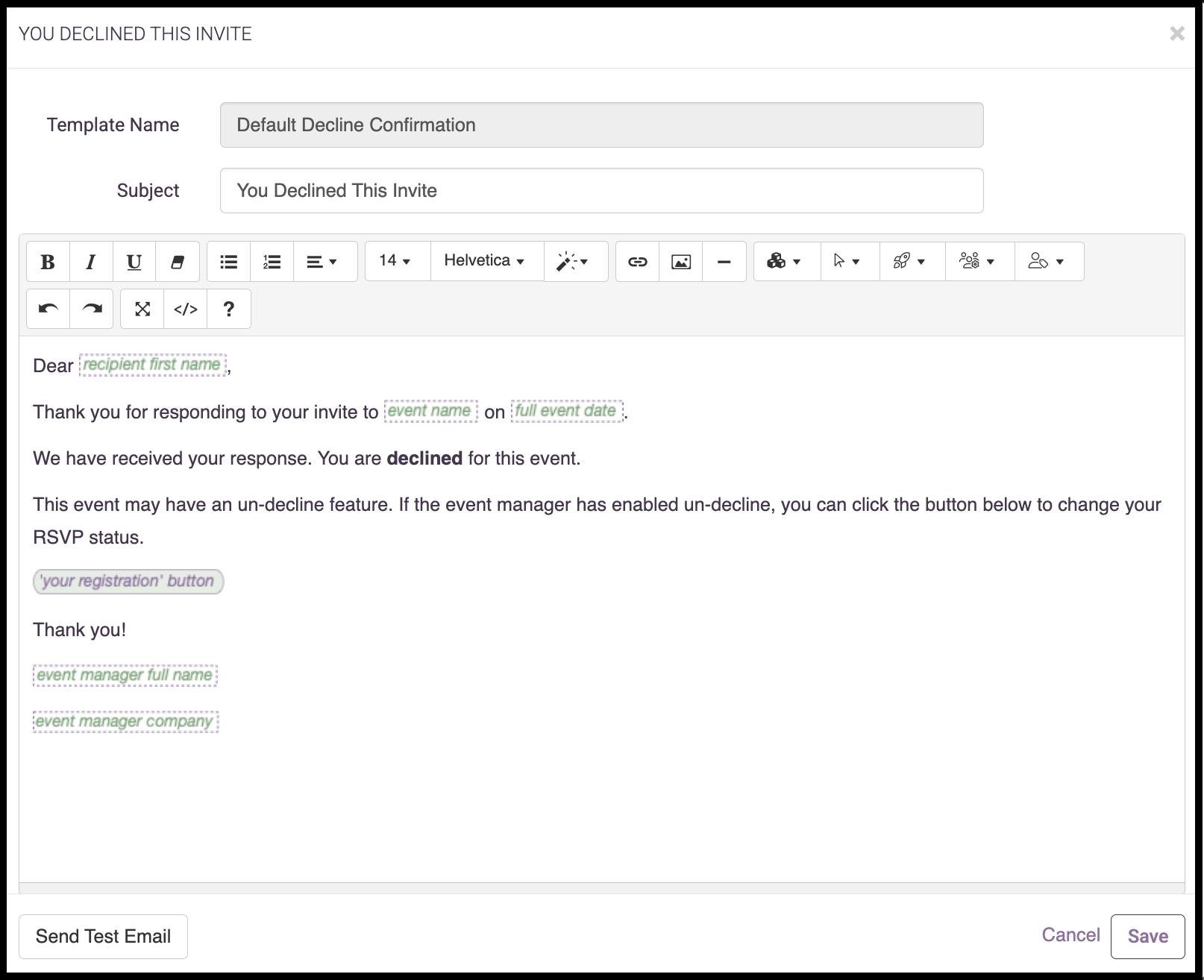
Task: Toggle italic formatting
Action: [x=91, y=262]
